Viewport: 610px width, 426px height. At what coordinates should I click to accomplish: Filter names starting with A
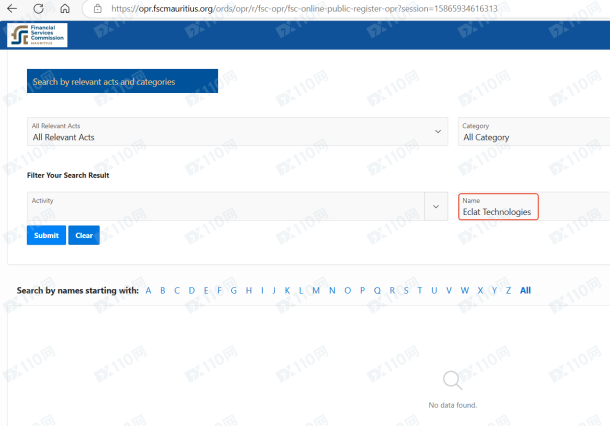pos(148,291)
